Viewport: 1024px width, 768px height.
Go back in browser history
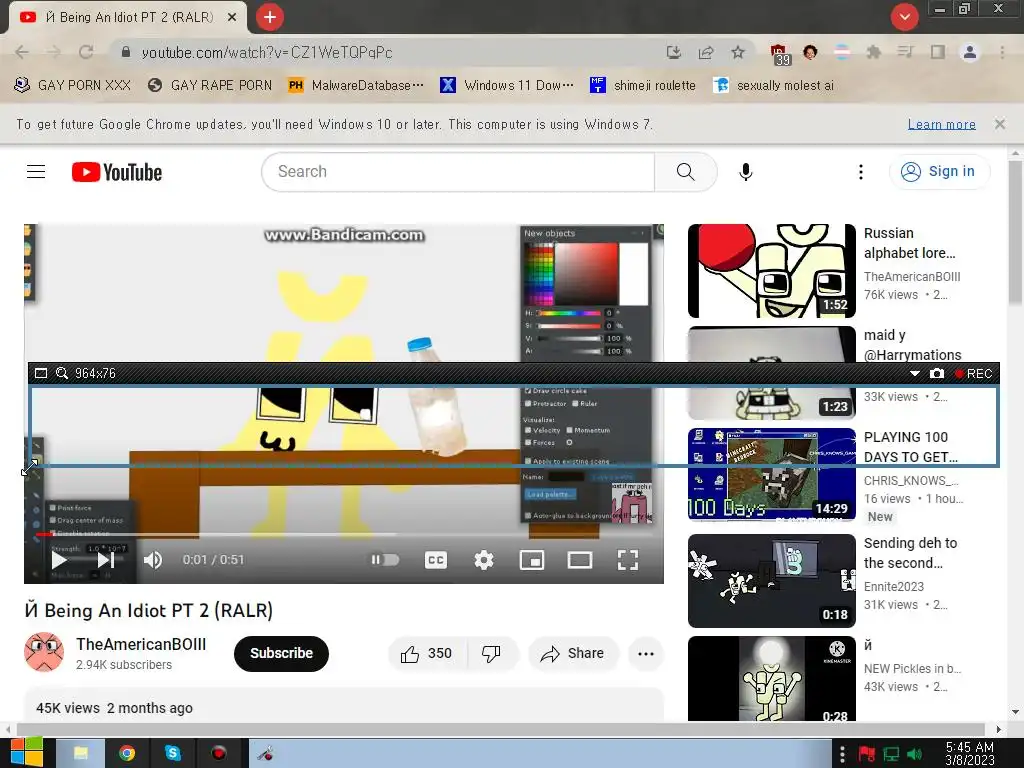click(22, 52)
